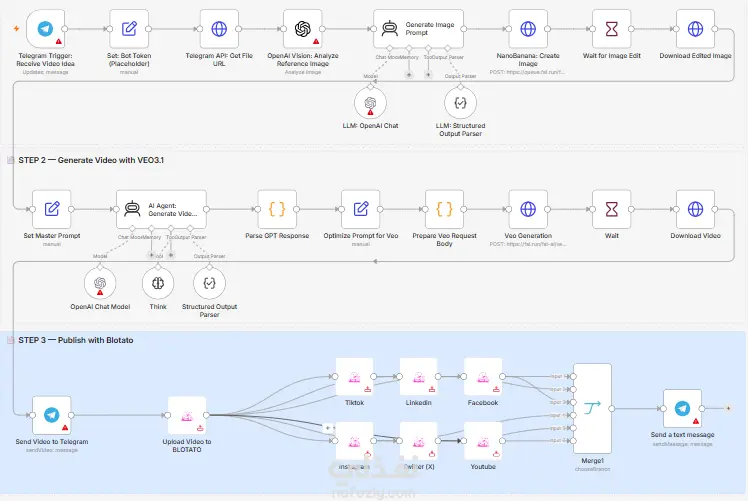Select the LLM: Structured Output Parser sub-node
Screen dimensions: 748x501
click(x=460, y=103)
